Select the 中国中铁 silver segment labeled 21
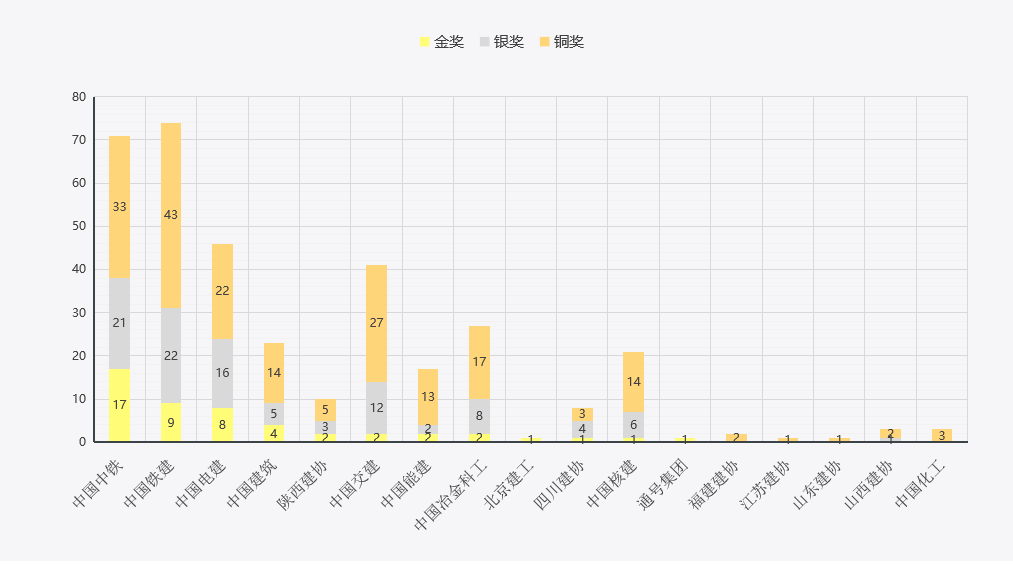The height and width of the screenshot is (570, 1013). point(119,323)
